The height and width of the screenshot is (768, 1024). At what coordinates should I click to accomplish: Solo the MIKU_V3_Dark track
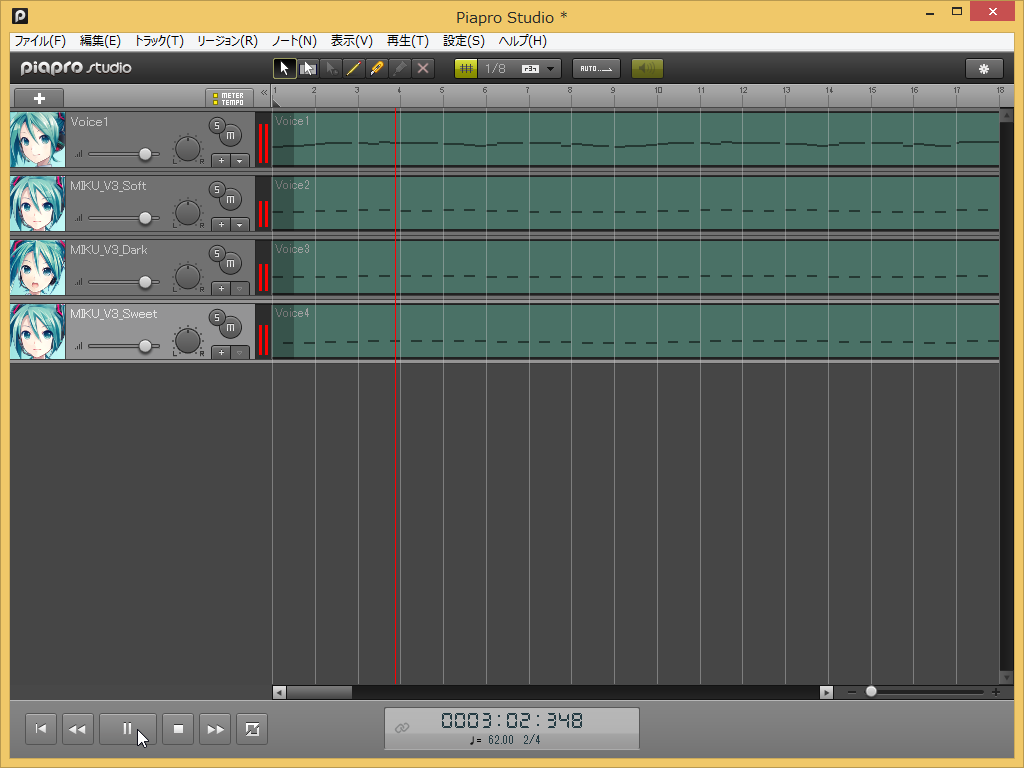click(x=217, y=253)
